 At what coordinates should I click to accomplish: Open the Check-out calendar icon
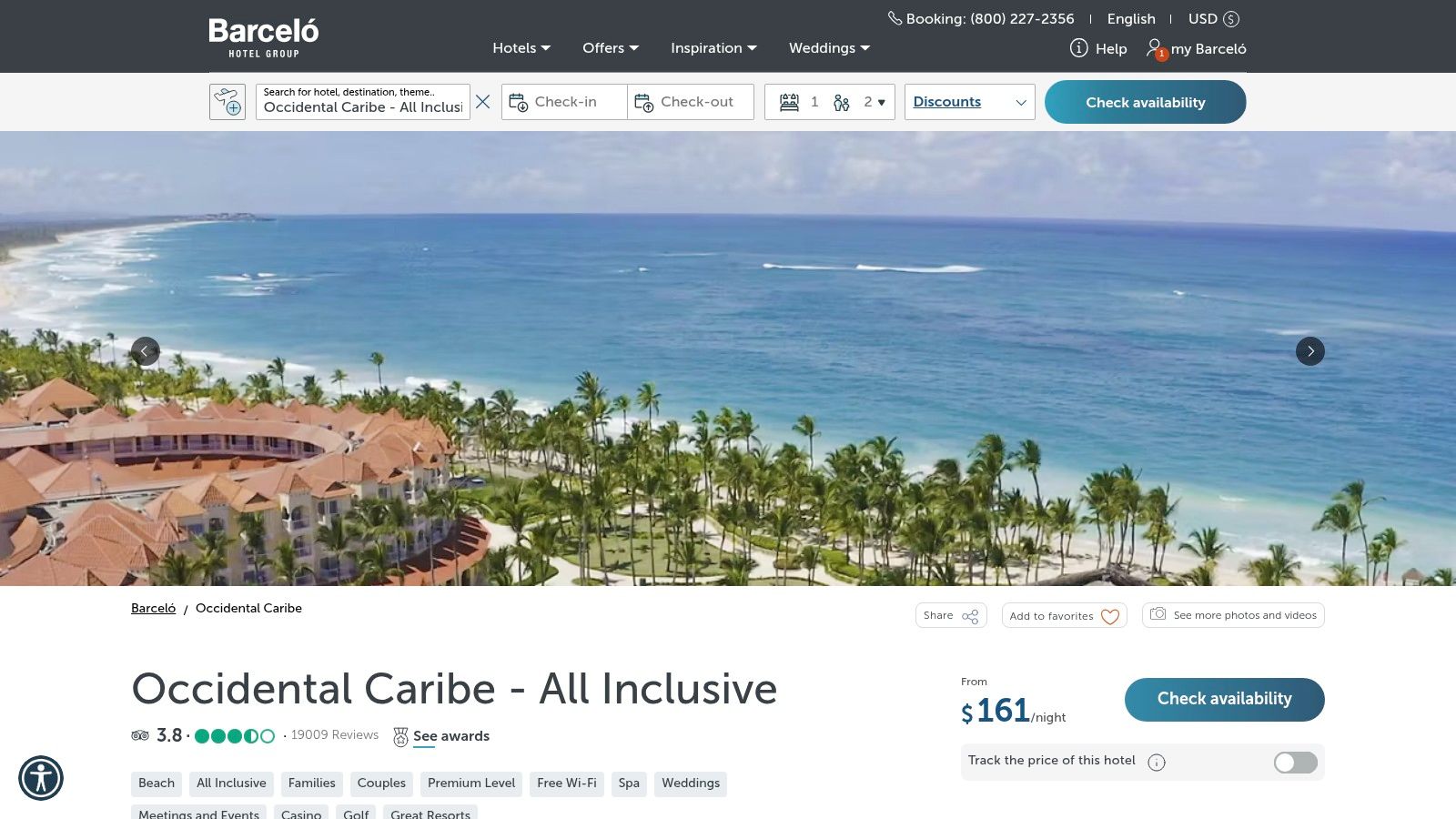(645, 101)
